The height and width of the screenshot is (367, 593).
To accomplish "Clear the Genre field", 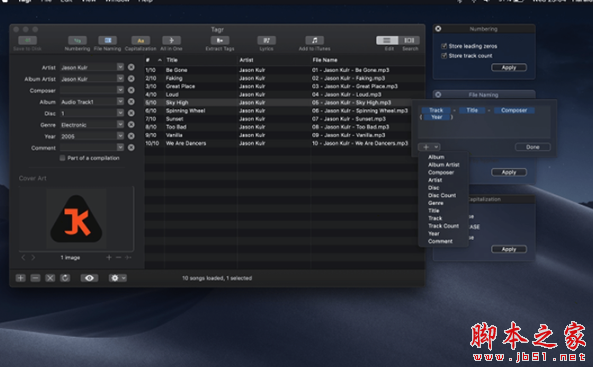I will (131, 124).
